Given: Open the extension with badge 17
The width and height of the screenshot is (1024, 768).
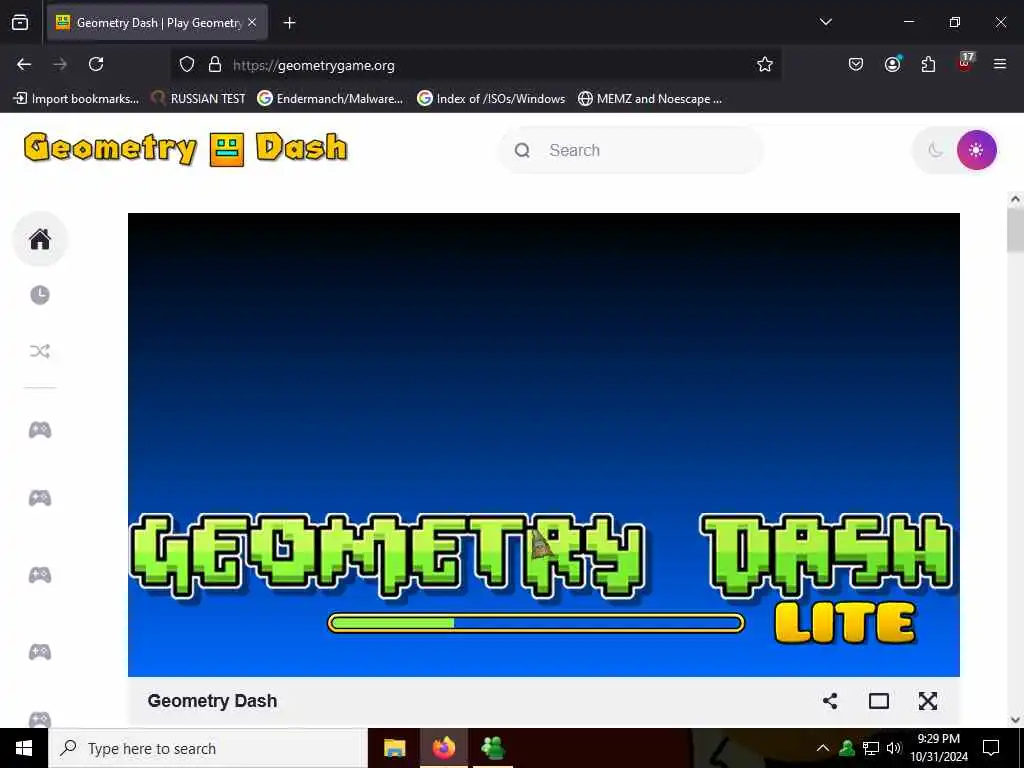Looking at the screenshot, I should 965,63.
